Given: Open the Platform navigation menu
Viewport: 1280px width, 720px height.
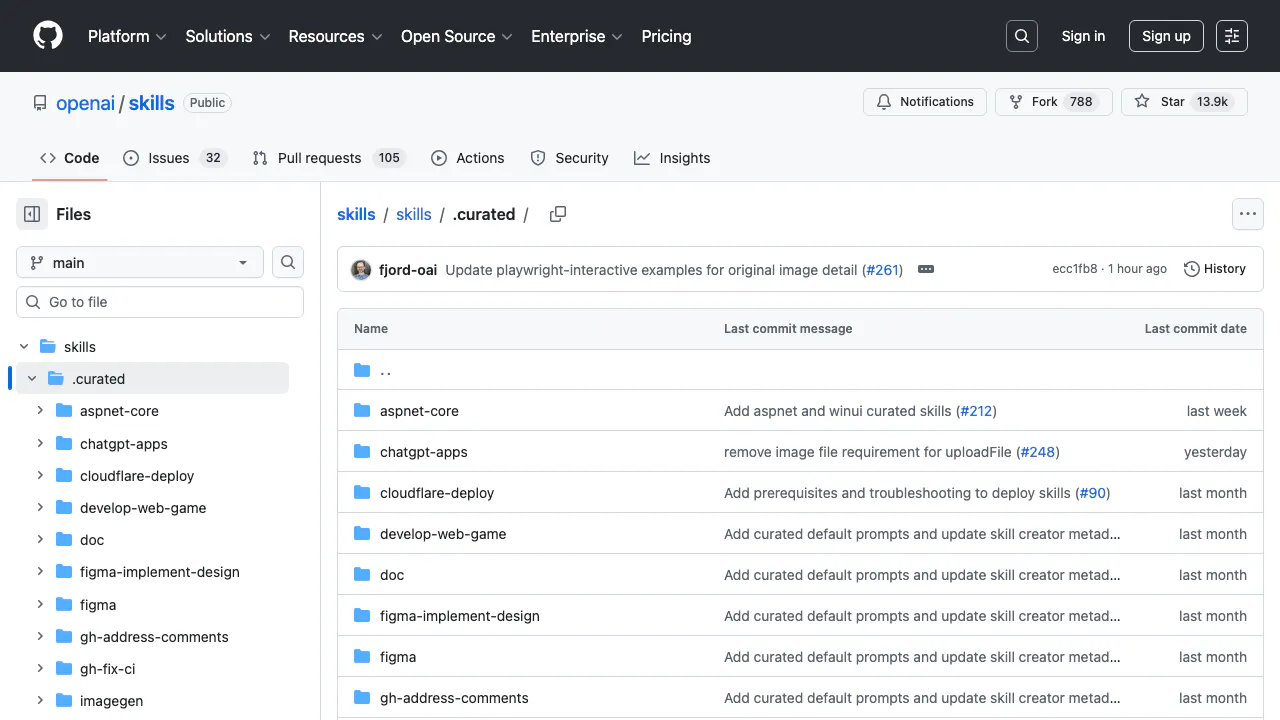Looking at the screenshot, I should coord(127,36).
